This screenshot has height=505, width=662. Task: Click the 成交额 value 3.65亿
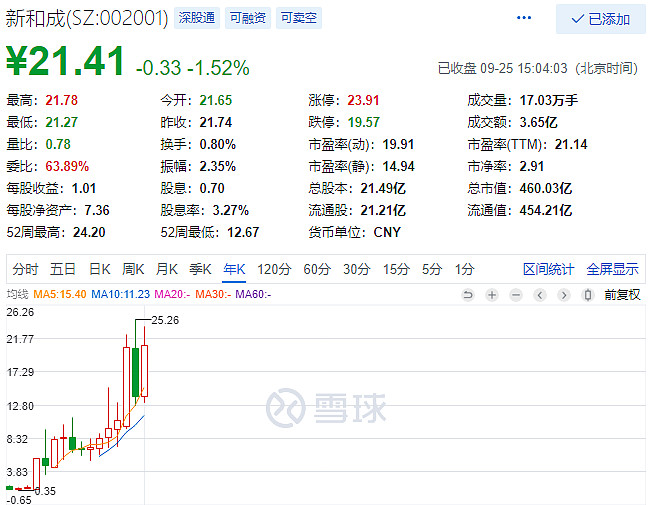point(538,122)
